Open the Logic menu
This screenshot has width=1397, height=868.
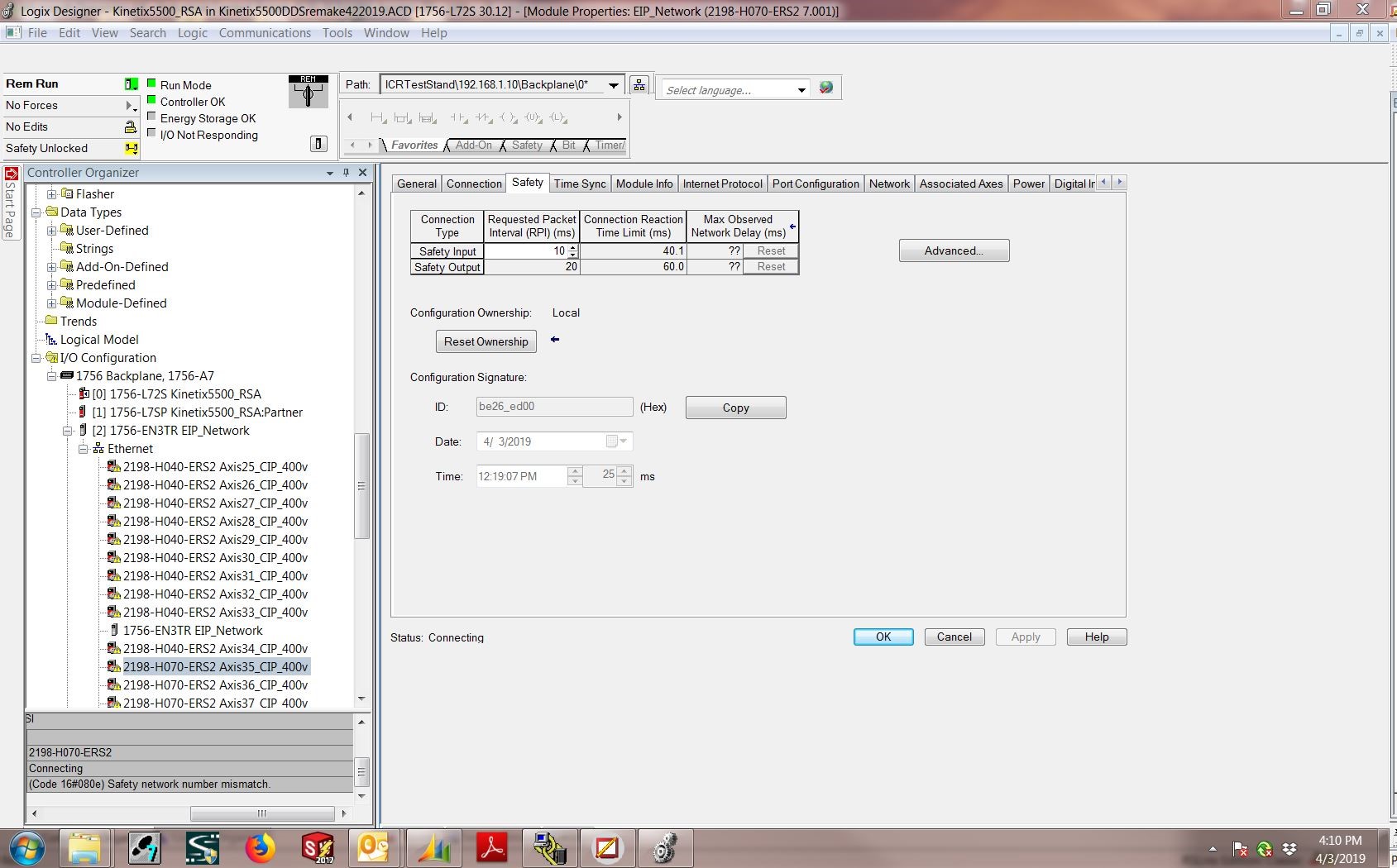pos(193,33)
